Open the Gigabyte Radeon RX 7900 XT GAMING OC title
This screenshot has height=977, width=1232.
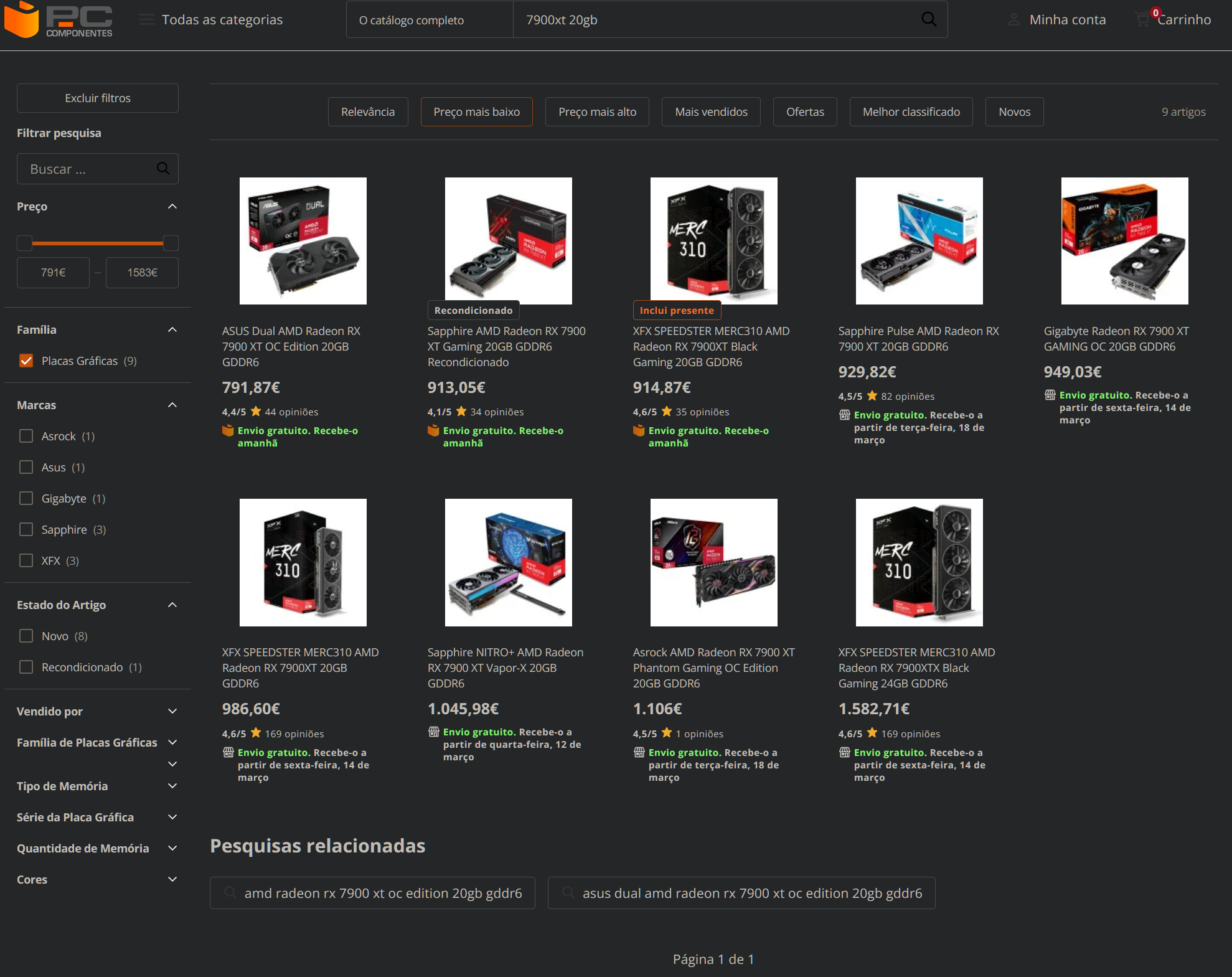tap(1116, 339)
